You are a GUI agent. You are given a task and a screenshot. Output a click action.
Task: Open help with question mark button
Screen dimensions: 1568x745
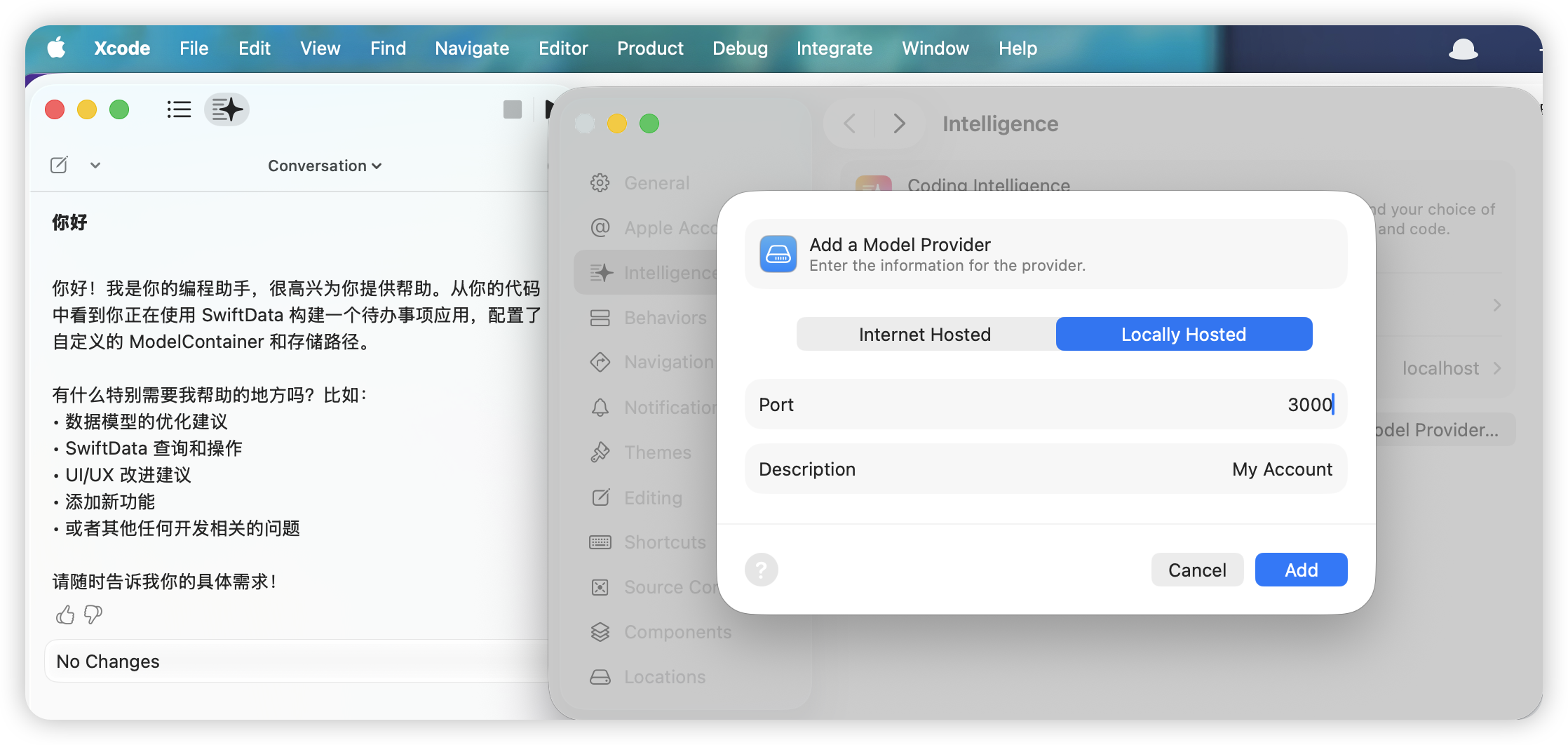(x=762, y=570)
